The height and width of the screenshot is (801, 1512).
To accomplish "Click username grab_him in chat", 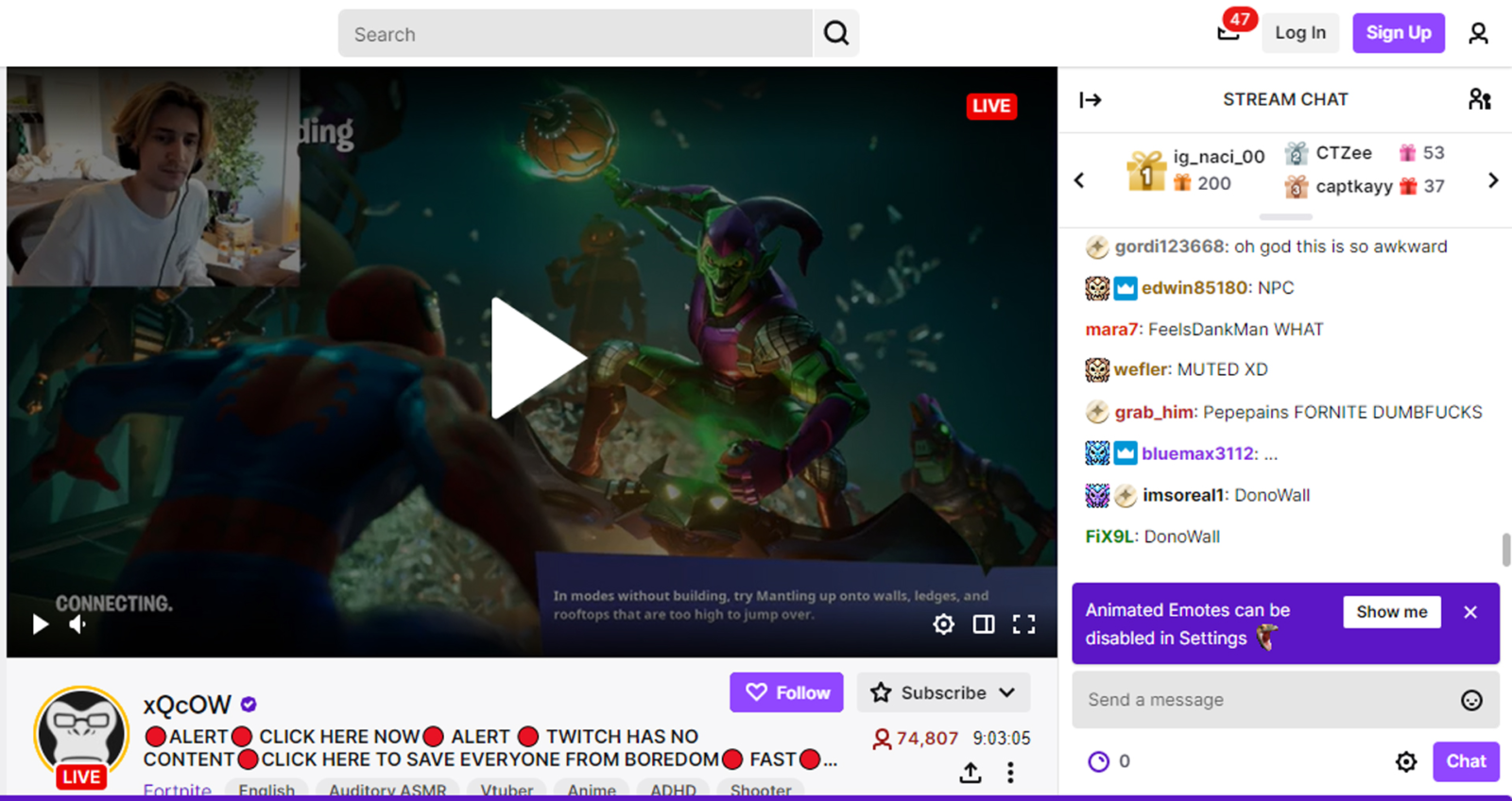I will (x=1154, y=412).
